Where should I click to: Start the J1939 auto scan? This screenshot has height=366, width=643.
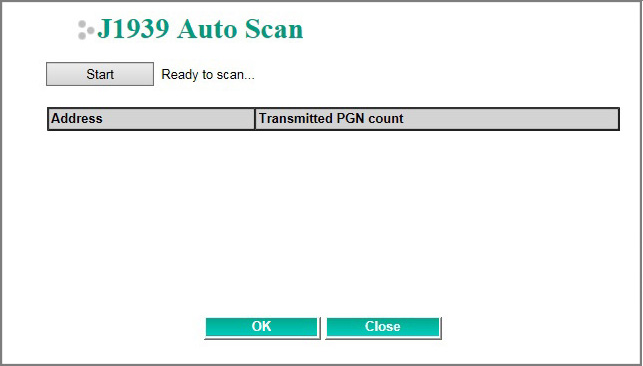(100, 74)
